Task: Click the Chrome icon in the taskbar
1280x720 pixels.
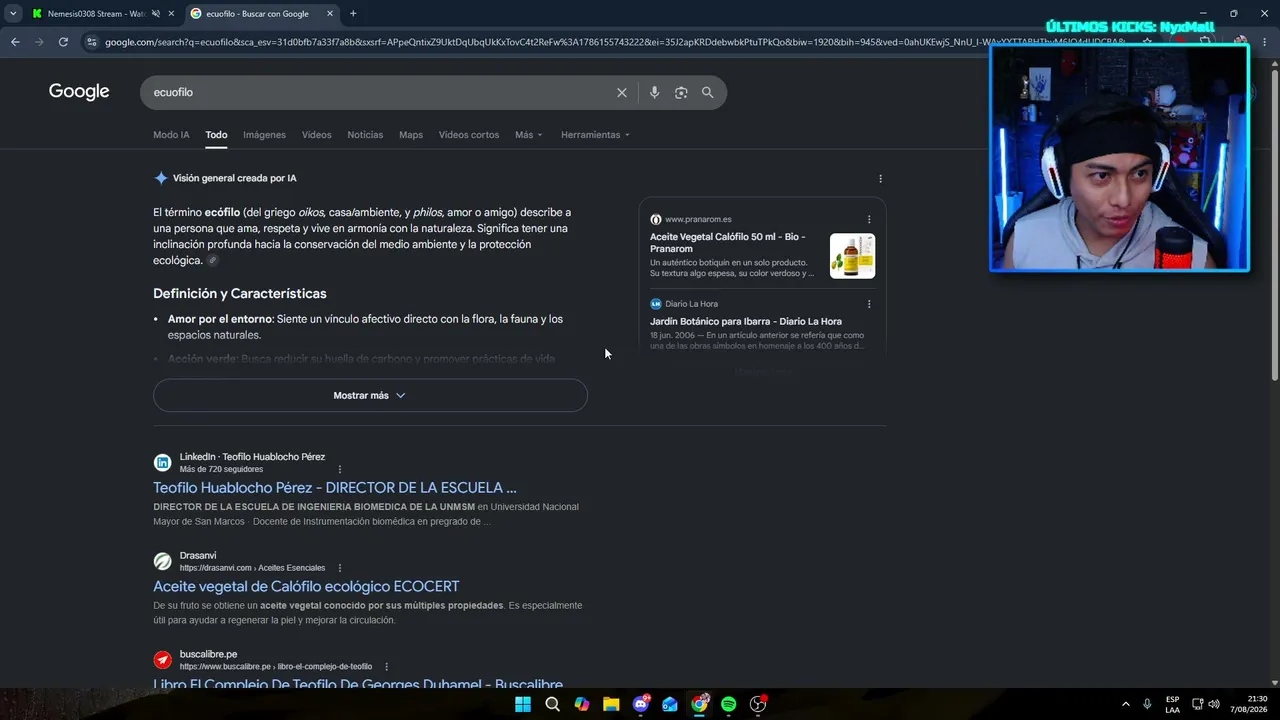Action: click(x=700, y=704)
